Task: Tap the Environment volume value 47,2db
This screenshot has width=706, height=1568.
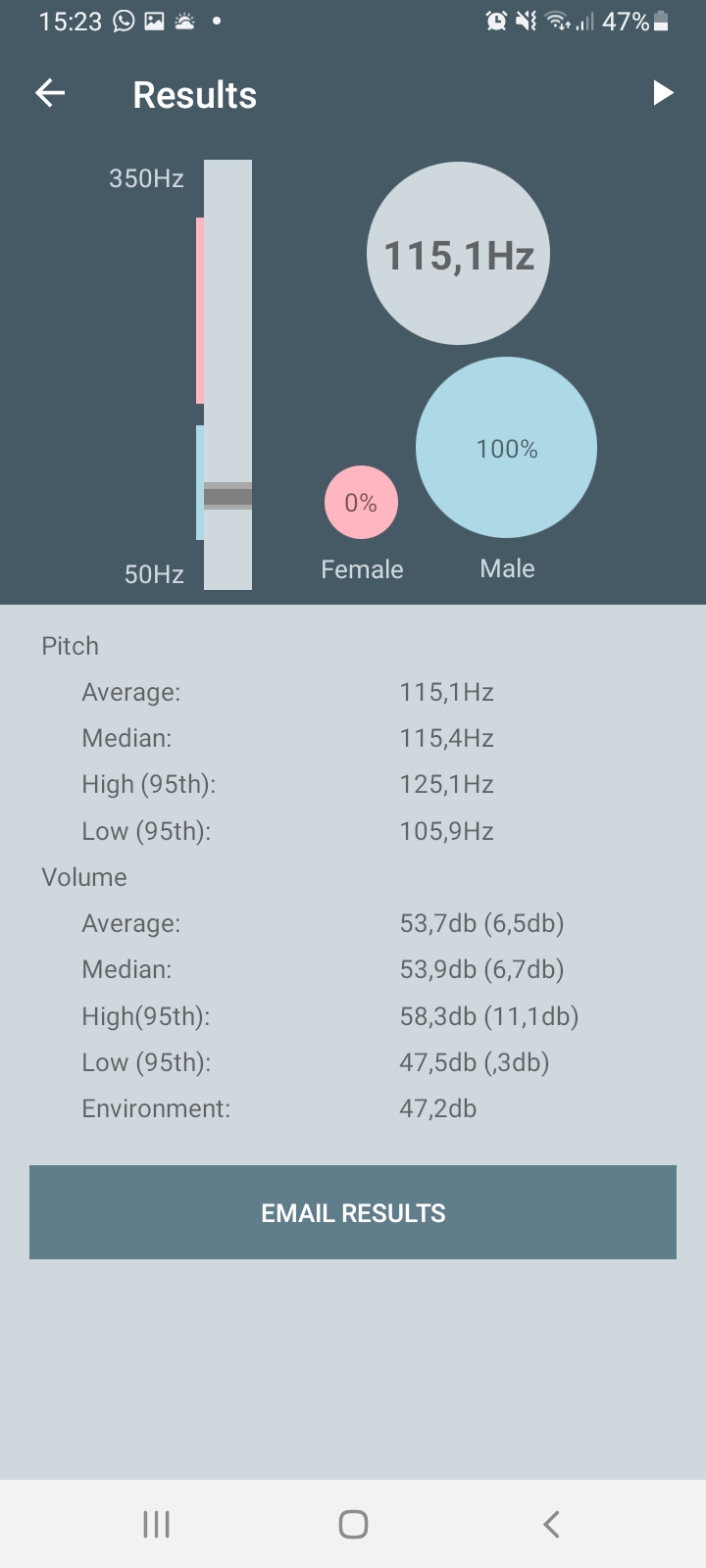Action: (x=437, y=1108)
